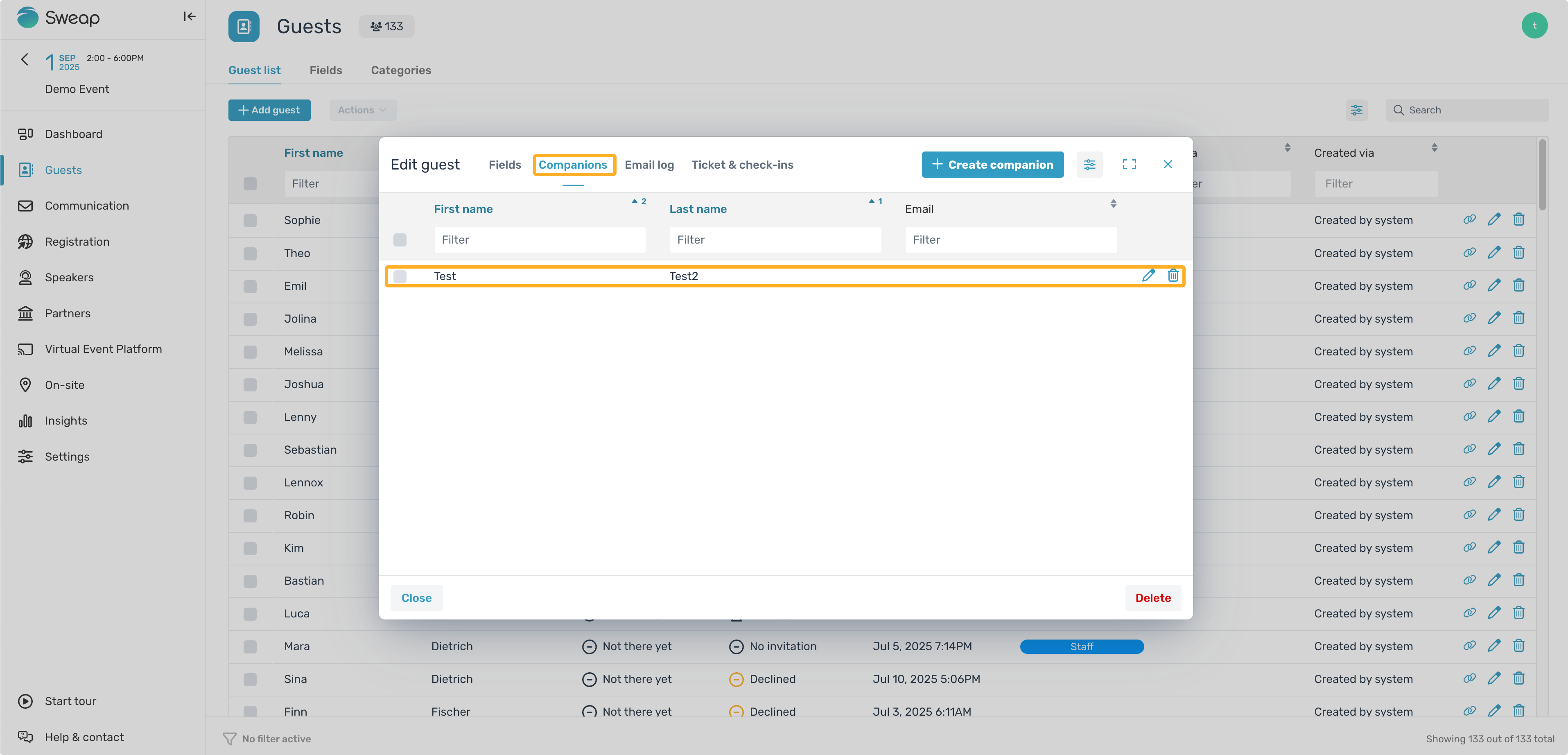Switch to the page-level Fields tab
1568x755 pixels.
(x=325, y=70)
